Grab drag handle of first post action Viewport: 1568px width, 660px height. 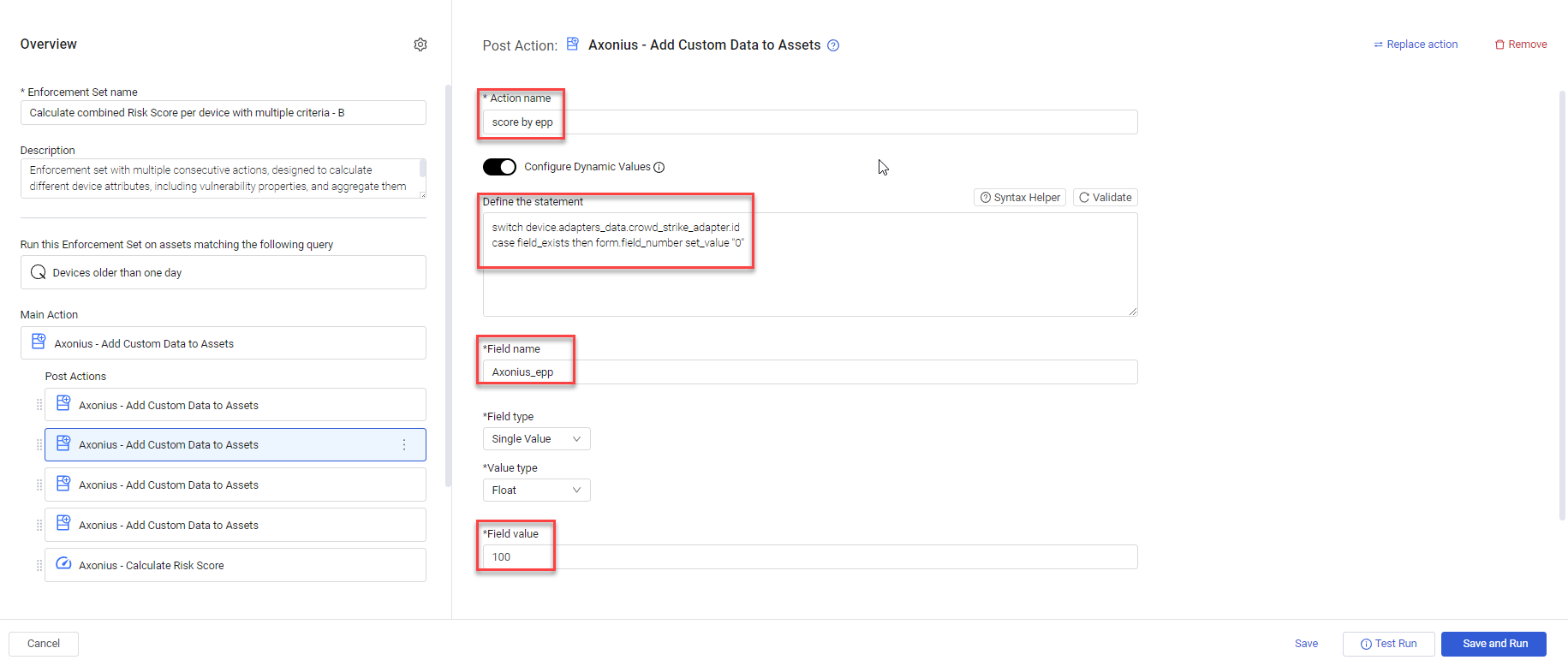39,405
